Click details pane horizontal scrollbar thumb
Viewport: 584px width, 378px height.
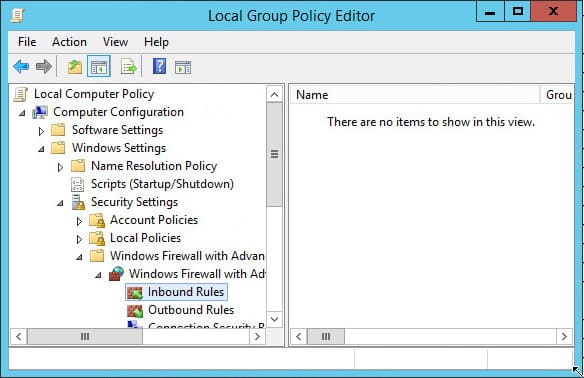[x=326, y=337]
